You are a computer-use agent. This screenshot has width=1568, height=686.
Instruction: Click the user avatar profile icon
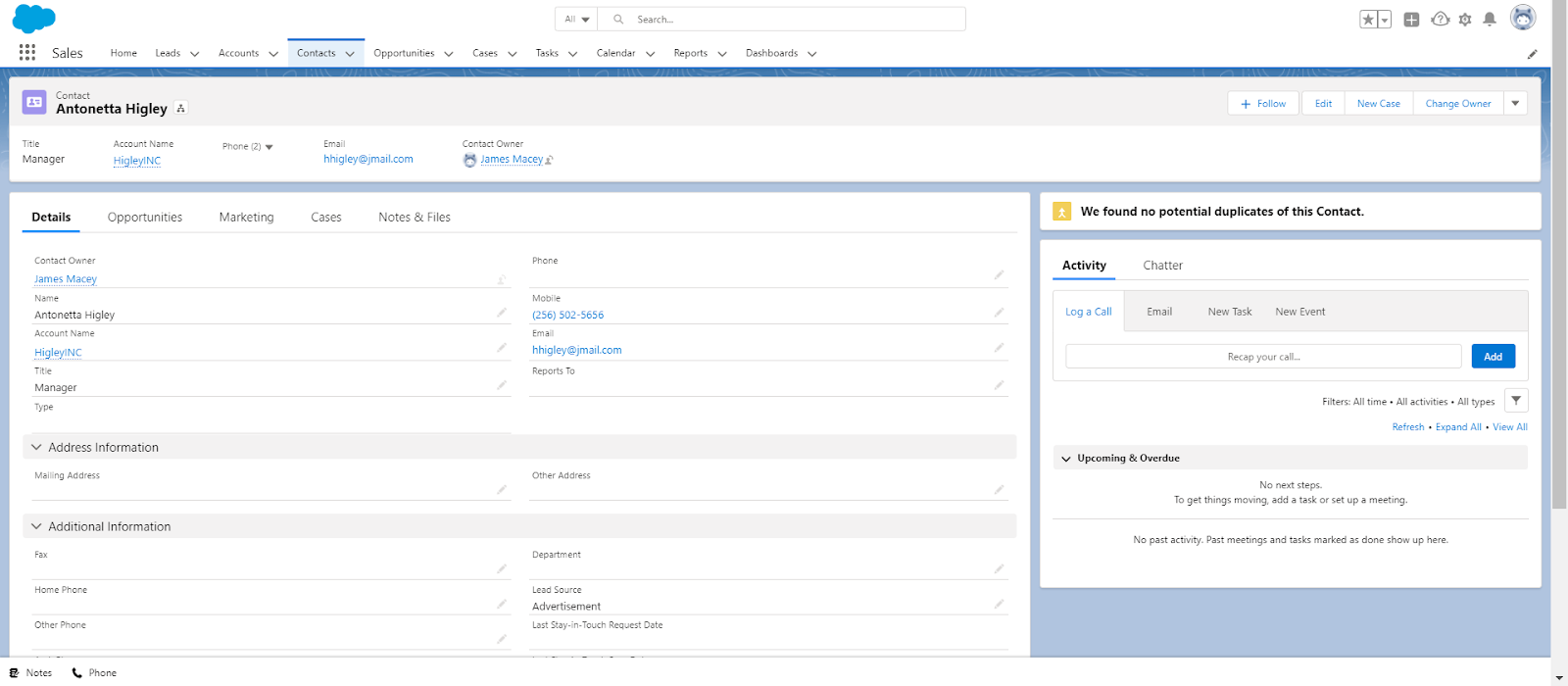pos(1522,18)
